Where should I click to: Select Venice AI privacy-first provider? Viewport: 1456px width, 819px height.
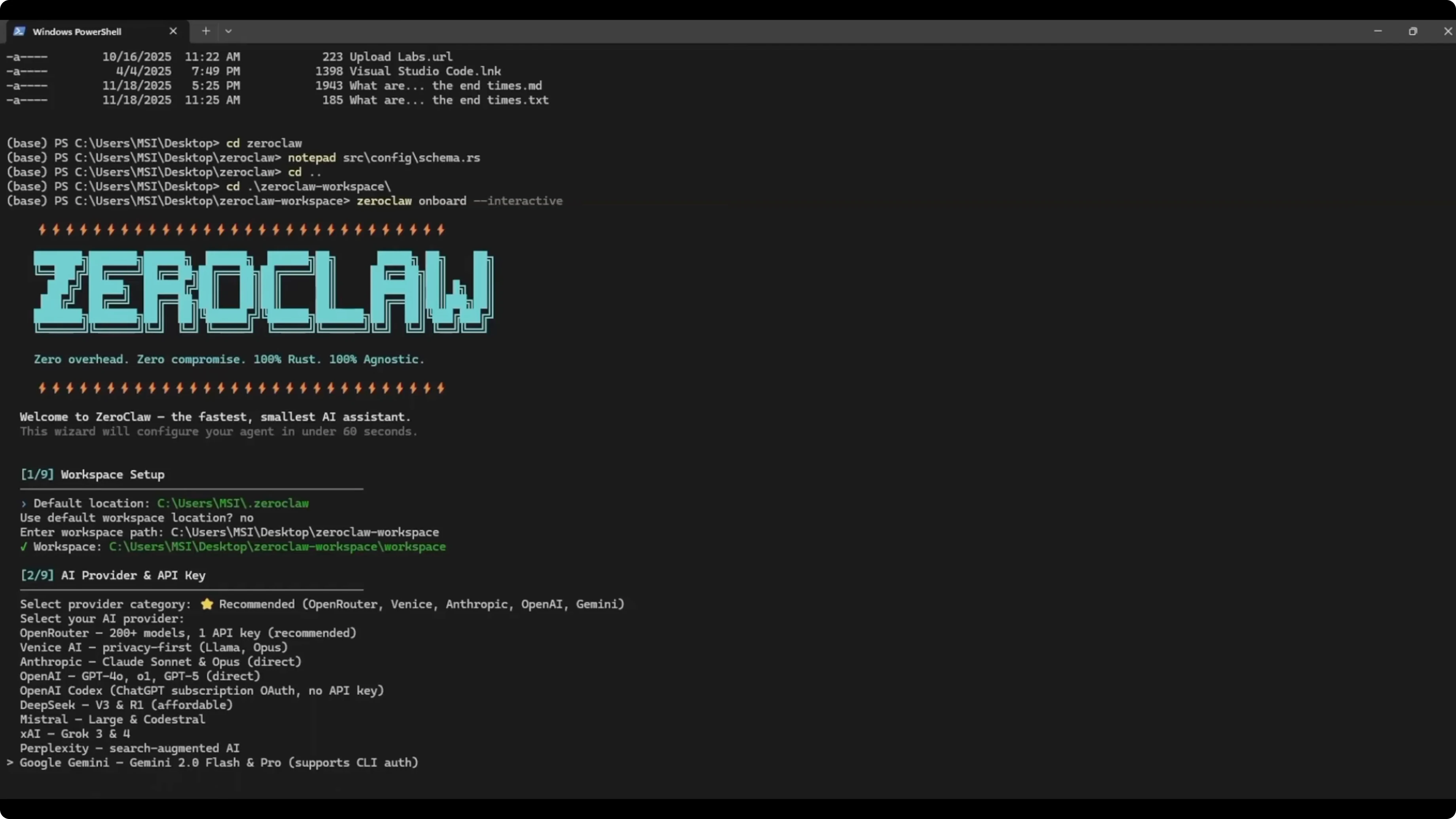pyautogui.click(x=154, y=647)
